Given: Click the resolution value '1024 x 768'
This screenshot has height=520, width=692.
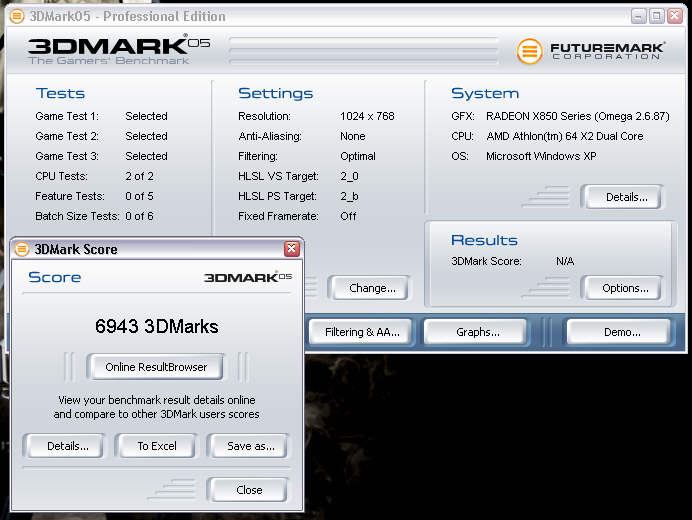Looking at the screenshot, I should coord(367,116).
